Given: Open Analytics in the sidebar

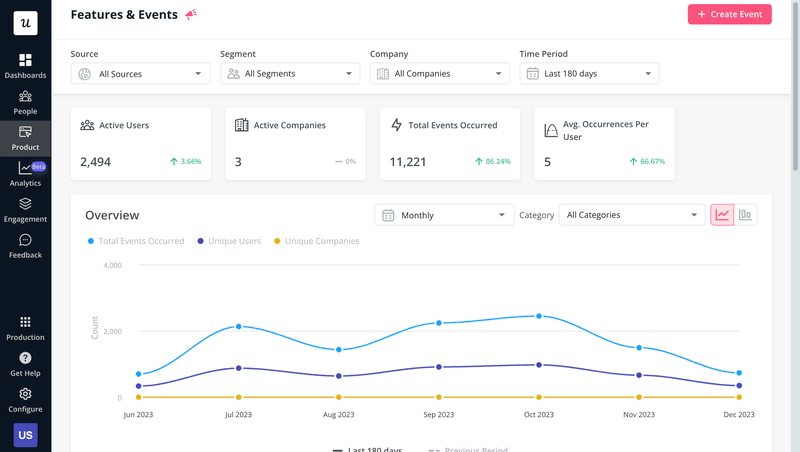Looking at the screenshot, I should click(25, 169).
